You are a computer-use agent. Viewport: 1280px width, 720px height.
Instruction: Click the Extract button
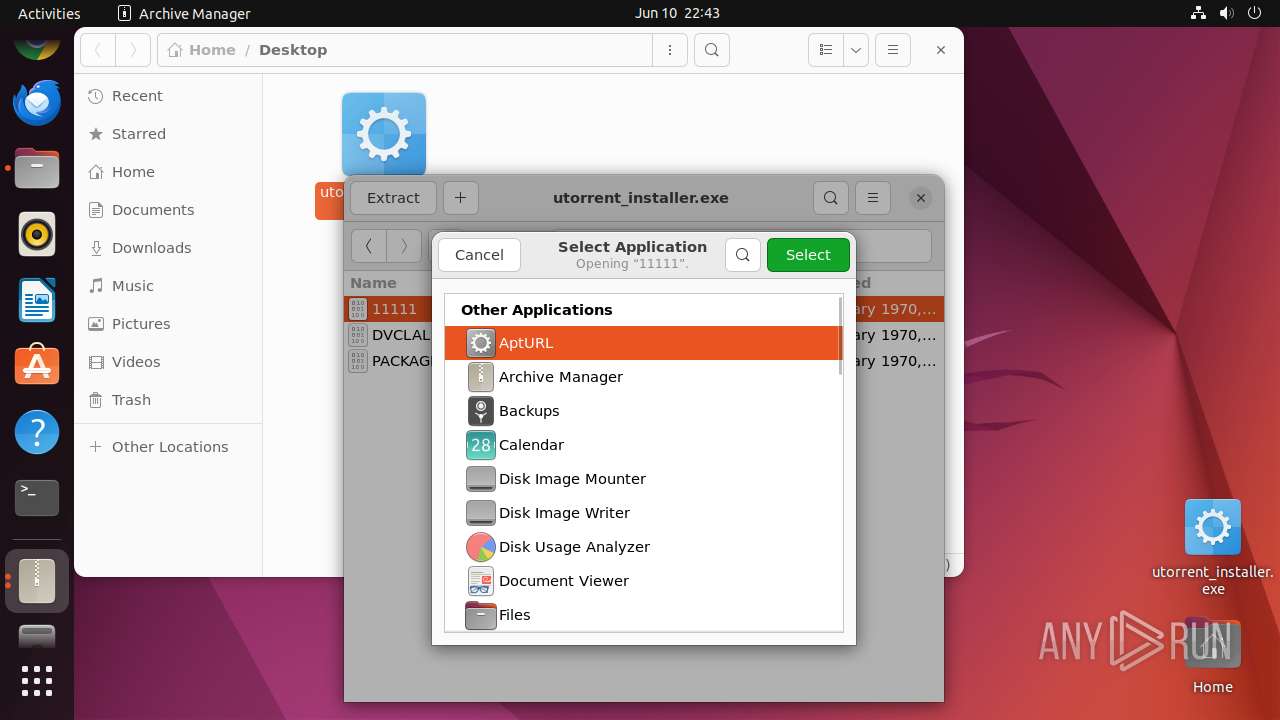point(393,198)
